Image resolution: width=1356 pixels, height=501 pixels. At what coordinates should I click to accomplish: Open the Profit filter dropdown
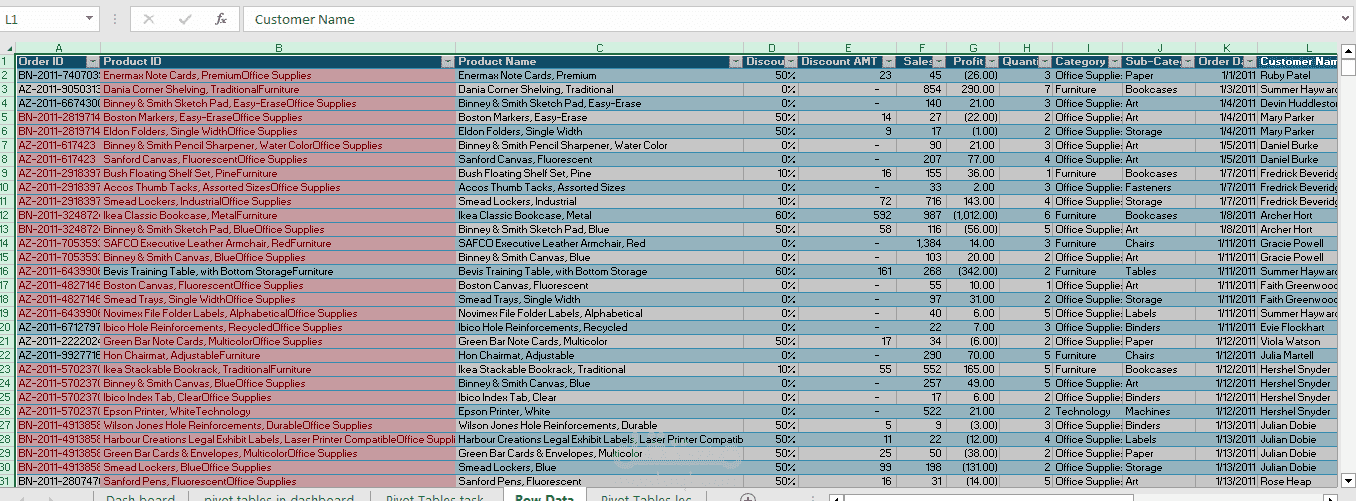coord(992,62)
